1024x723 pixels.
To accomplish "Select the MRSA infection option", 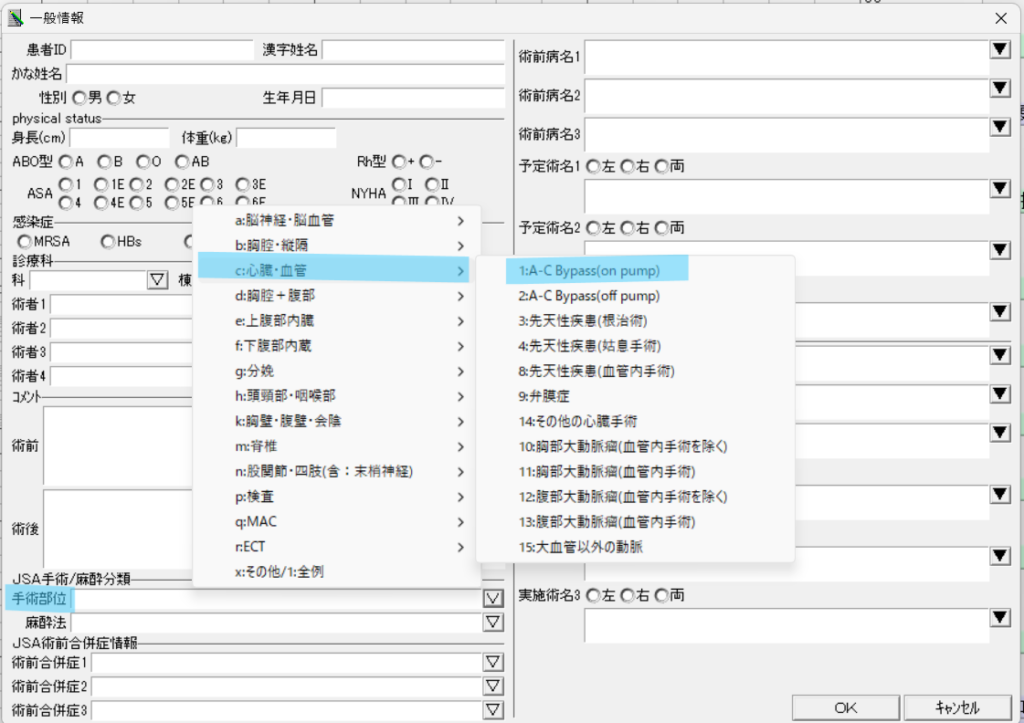I will click(x=25, y=241).
